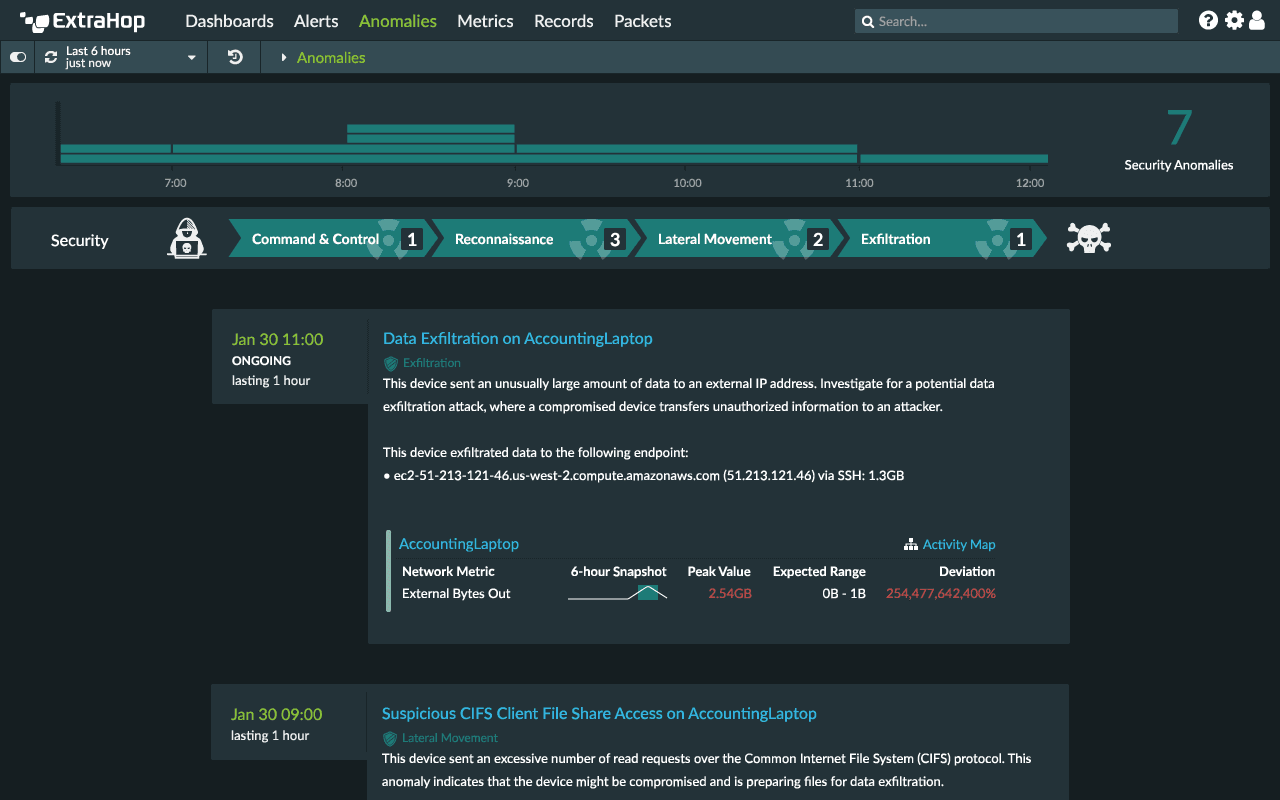Open the user profile icon
1280x800 pixels.
(1255, 20)
